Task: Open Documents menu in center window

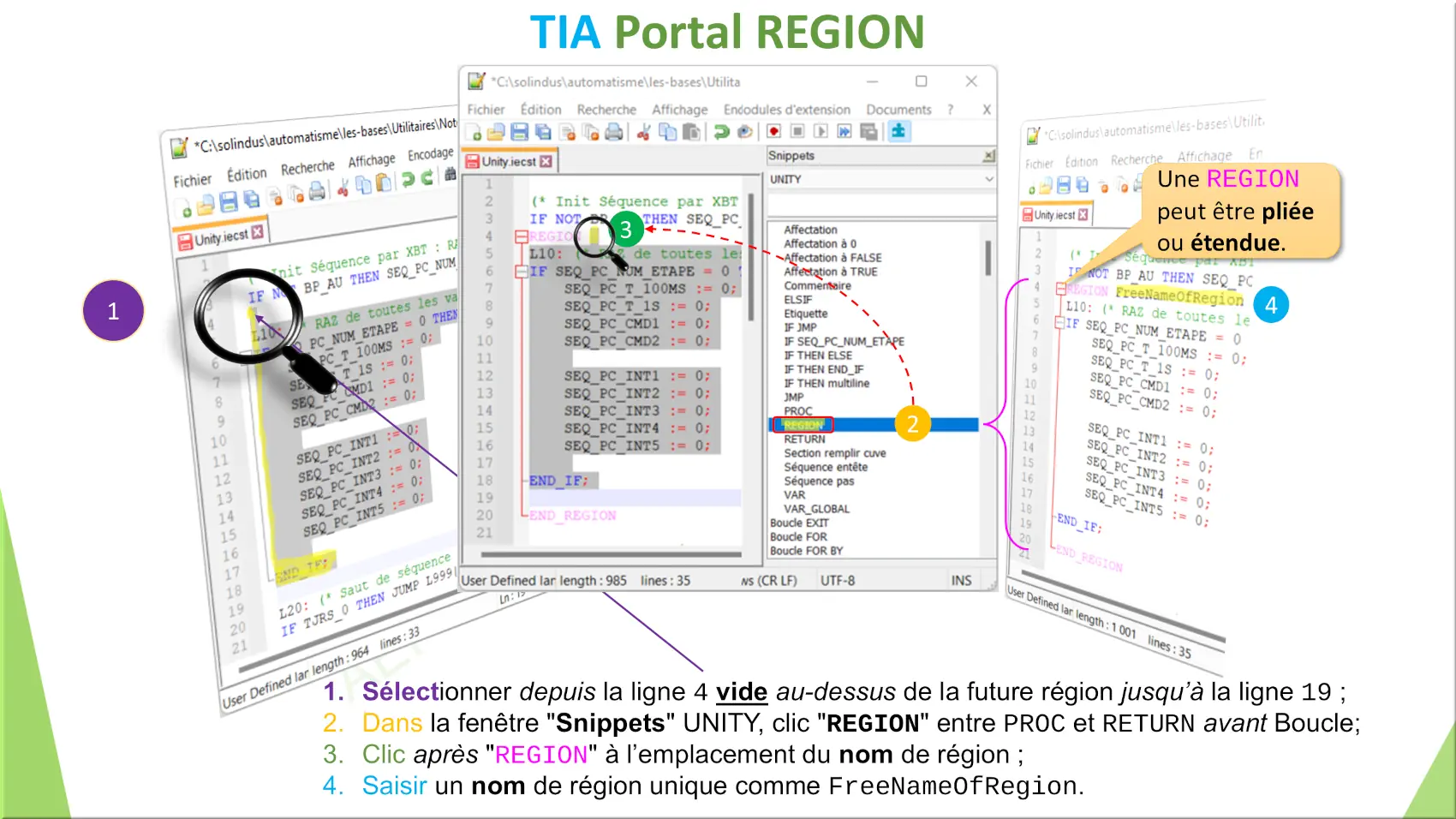Action: (x=898, y=110)
